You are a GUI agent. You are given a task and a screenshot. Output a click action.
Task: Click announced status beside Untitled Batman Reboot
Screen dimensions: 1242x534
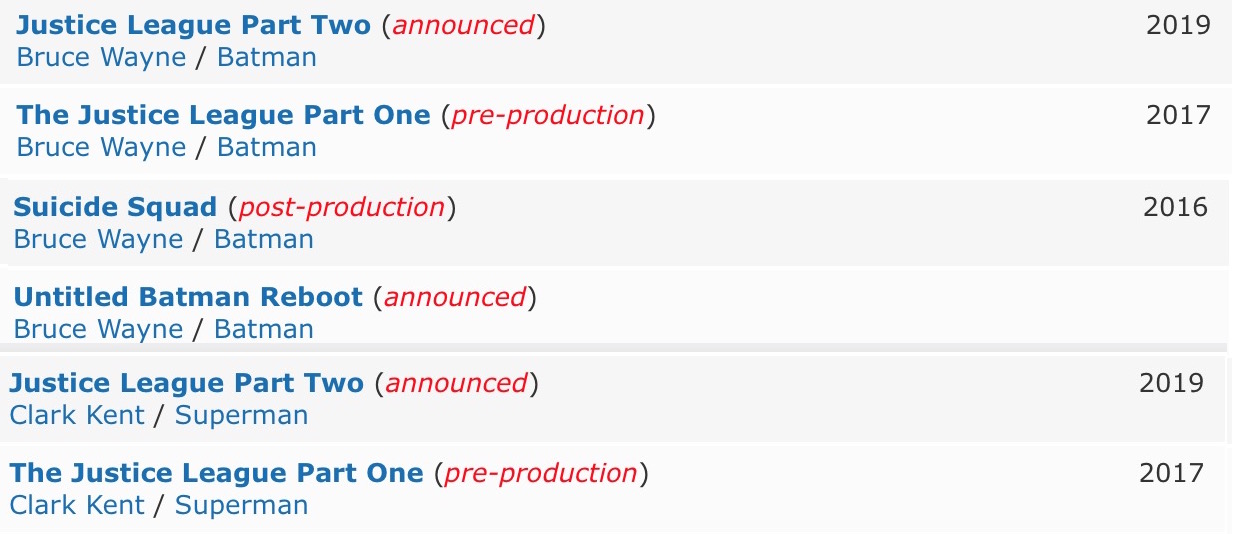click(455, 297)
